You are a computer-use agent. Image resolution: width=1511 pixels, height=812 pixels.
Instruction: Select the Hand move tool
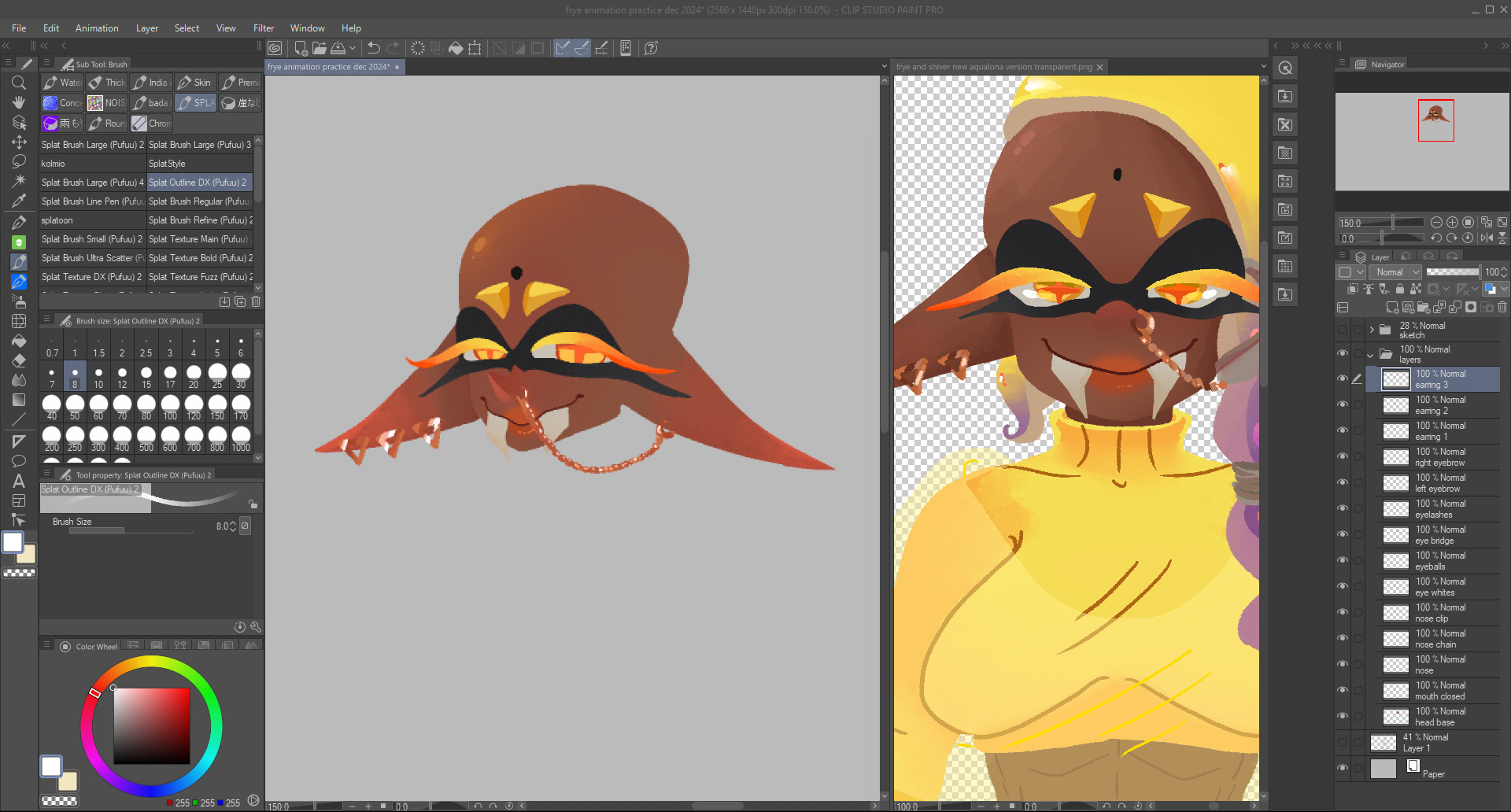(x=19, y=102)
